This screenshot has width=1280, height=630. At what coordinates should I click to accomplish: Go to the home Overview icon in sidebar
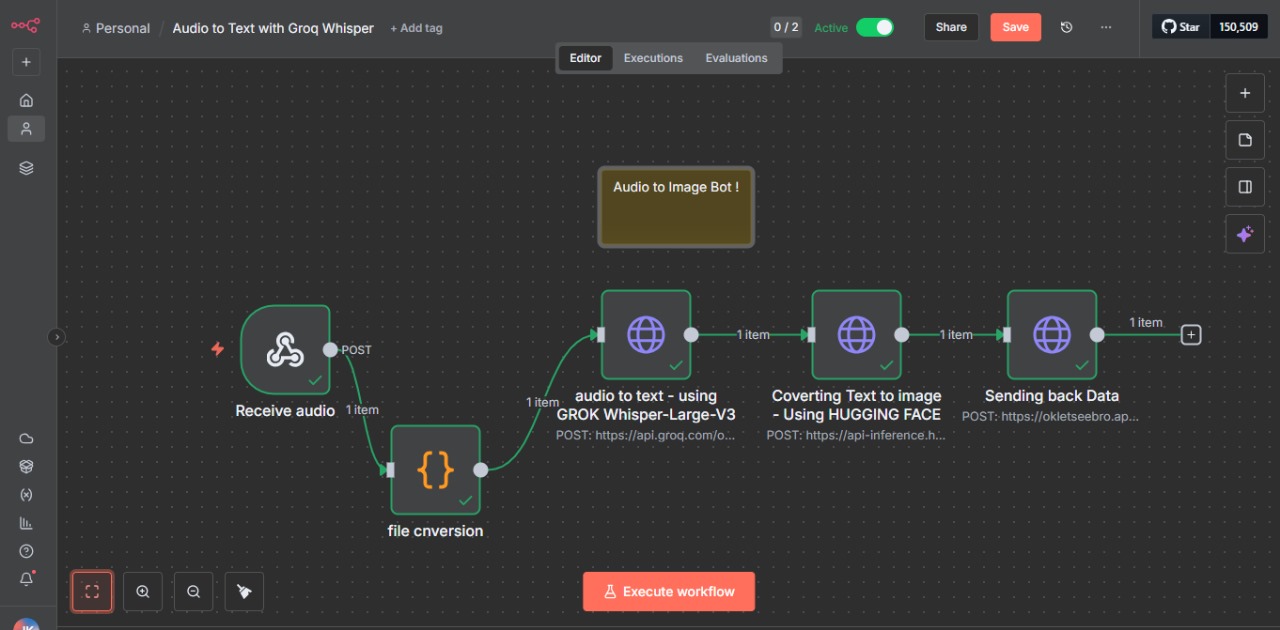point(26,100)
